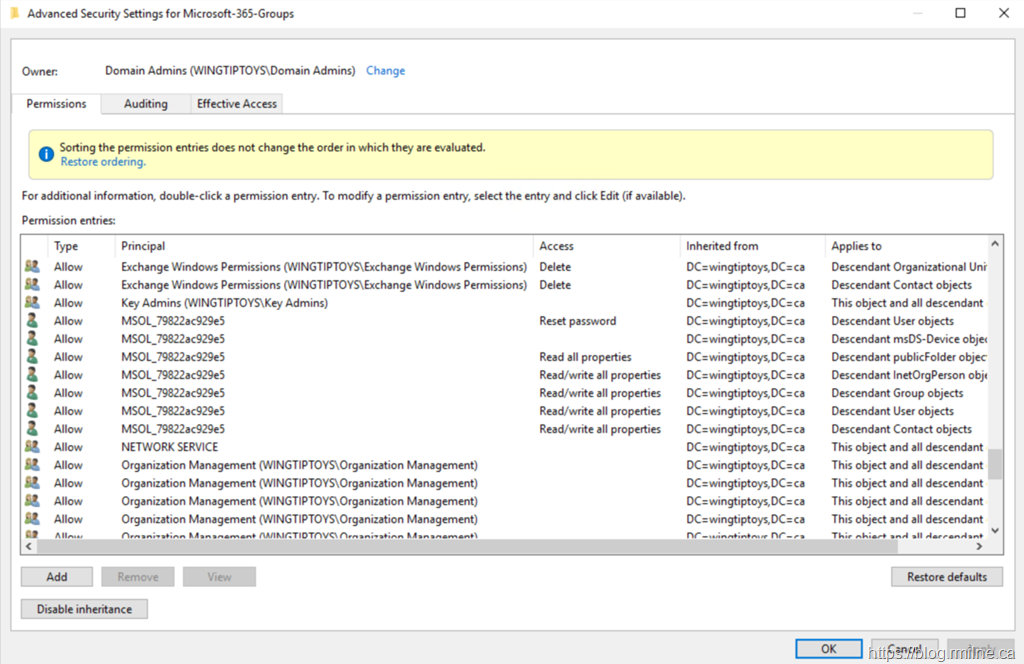Click the blue information icon in yellow banner
The image size is (1024, 664).
[x=45, y=154]
